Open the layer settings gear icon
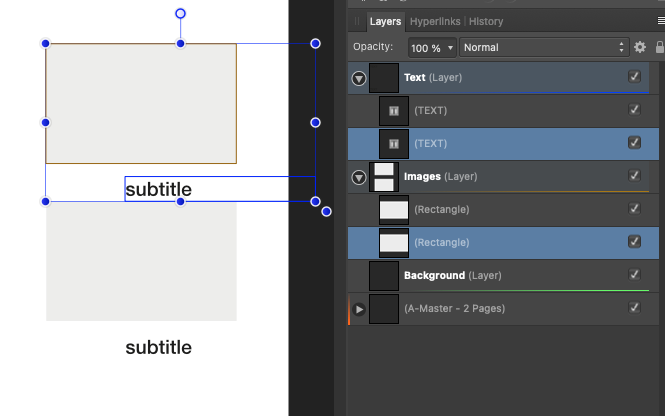 click(x=640, y=47)
